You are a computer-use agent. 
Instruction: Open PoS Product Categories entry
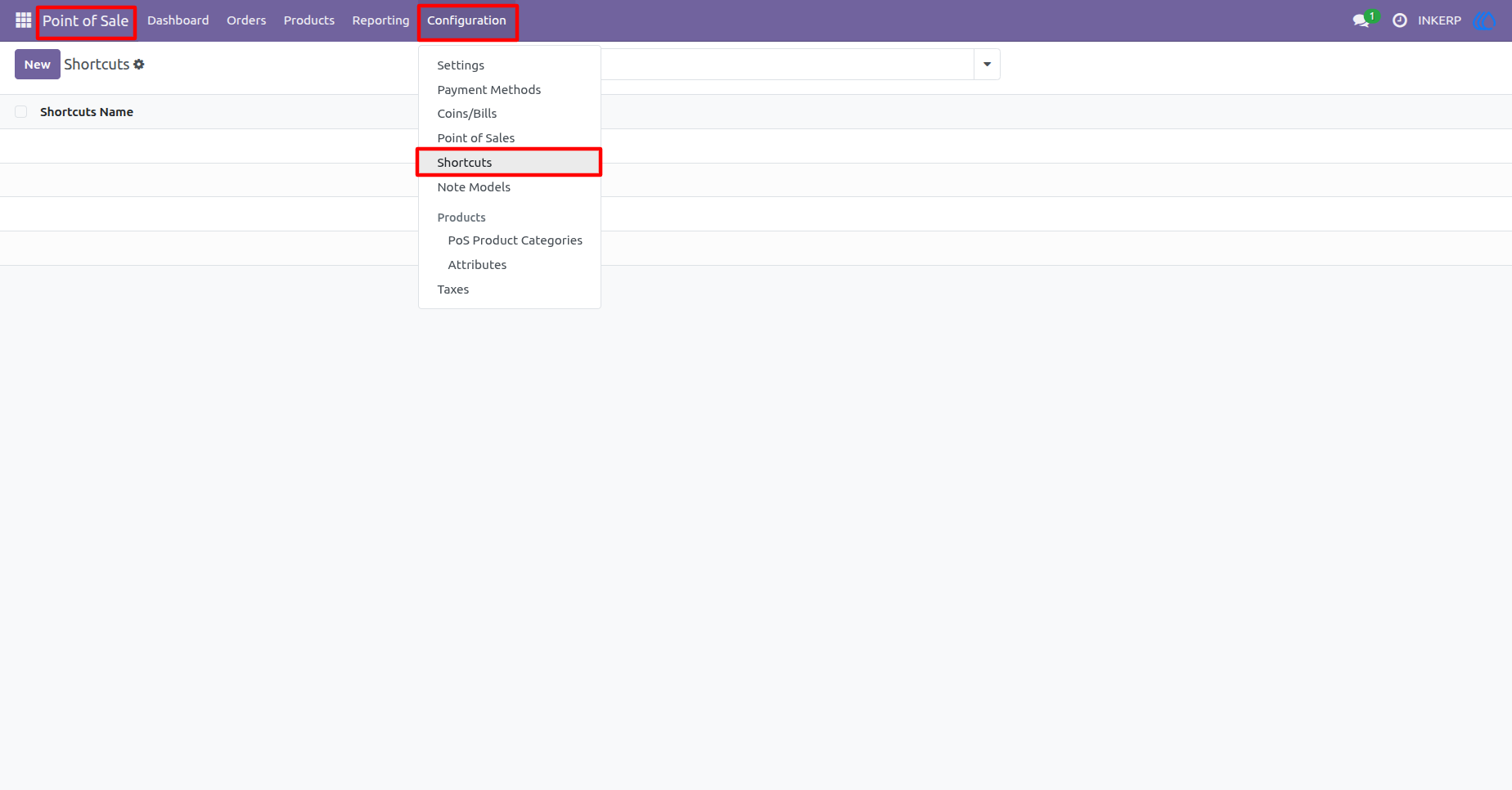510,240
